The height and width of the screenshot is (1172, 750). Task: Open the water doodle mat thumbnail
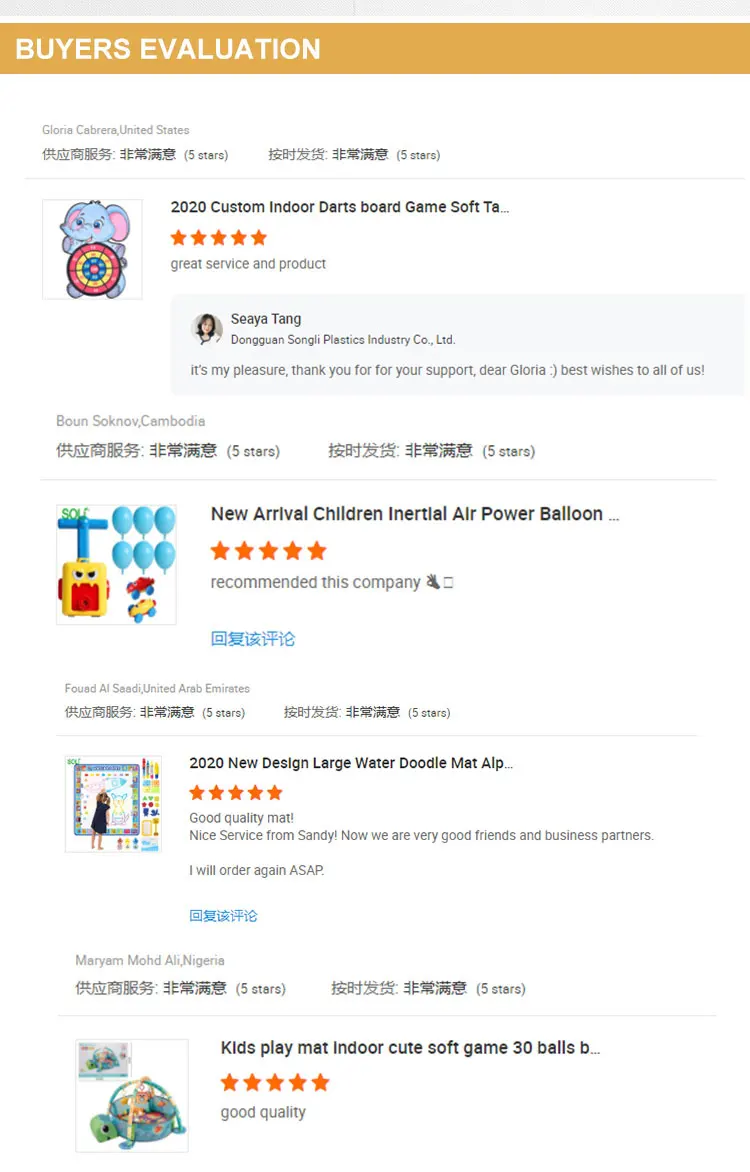(x=114, y=804)
